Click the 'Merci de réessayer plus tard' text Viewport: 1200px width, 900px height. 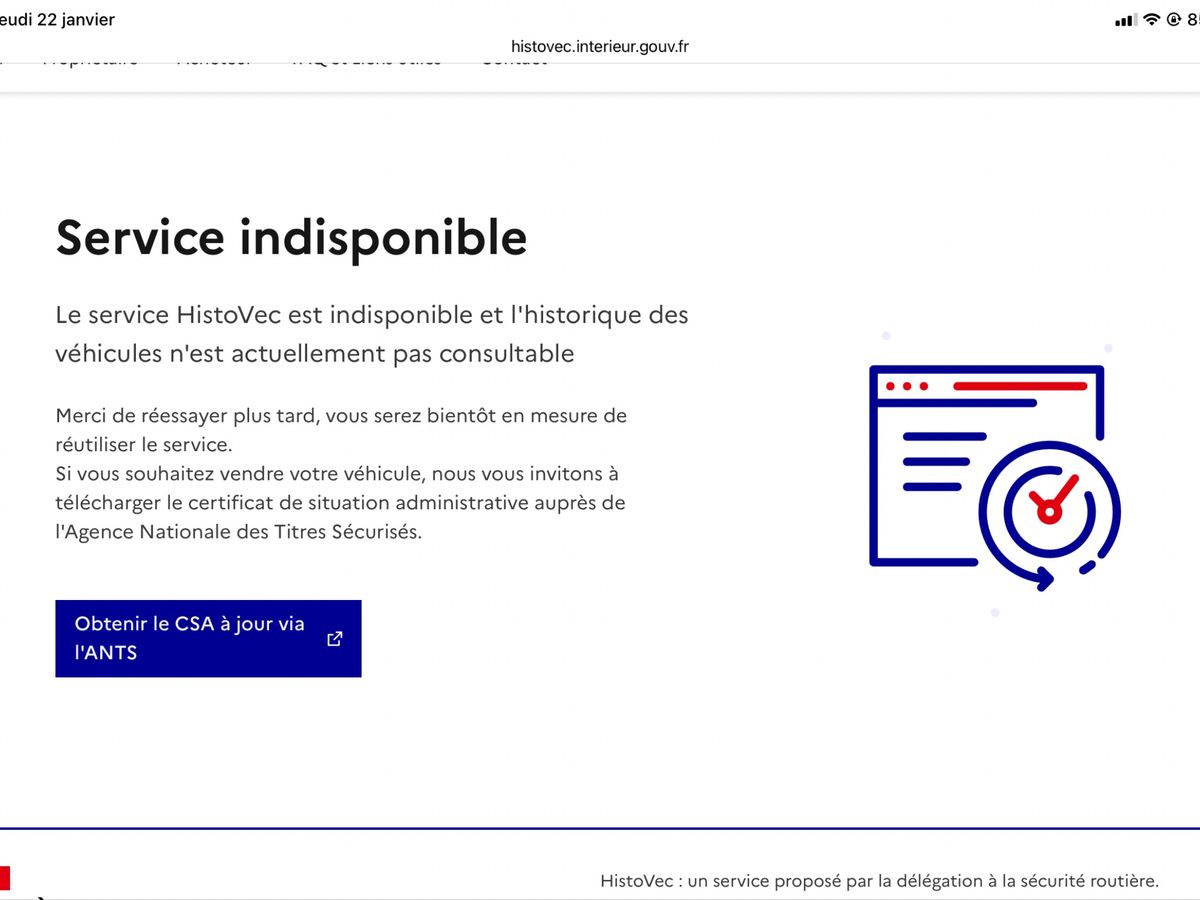341,429
